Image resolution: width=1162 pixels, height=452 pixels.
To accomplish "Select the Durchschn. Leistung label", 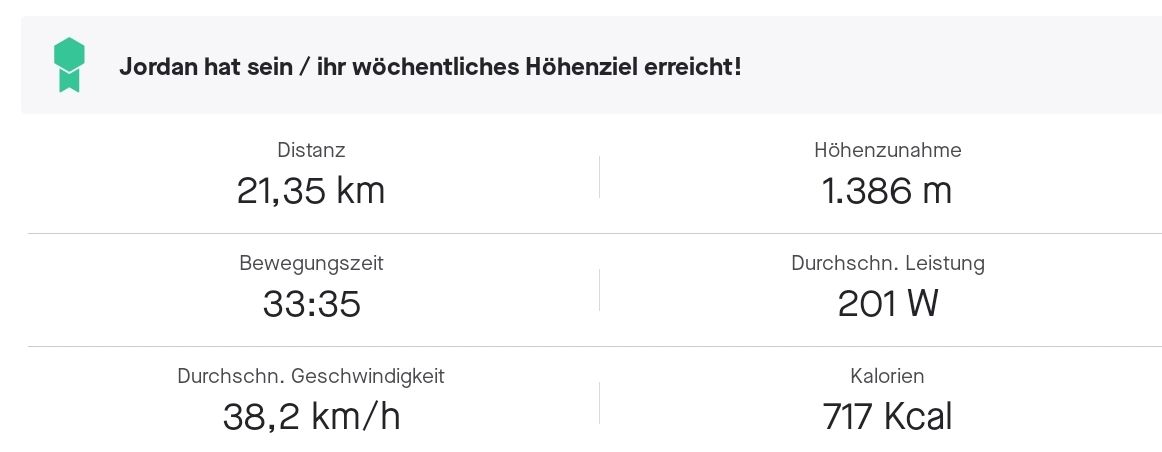I will coord(888,264).
